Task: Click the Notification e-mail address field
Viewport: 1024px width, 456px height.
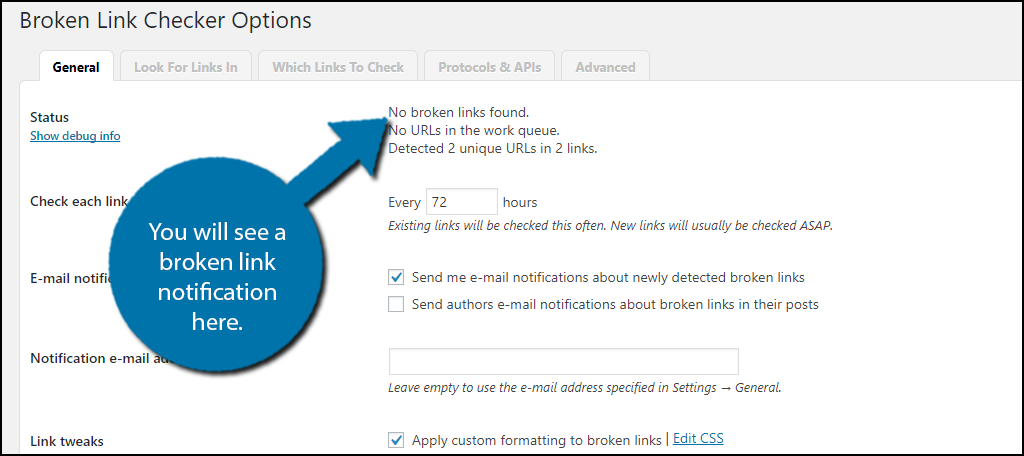Action: [564, 361]
